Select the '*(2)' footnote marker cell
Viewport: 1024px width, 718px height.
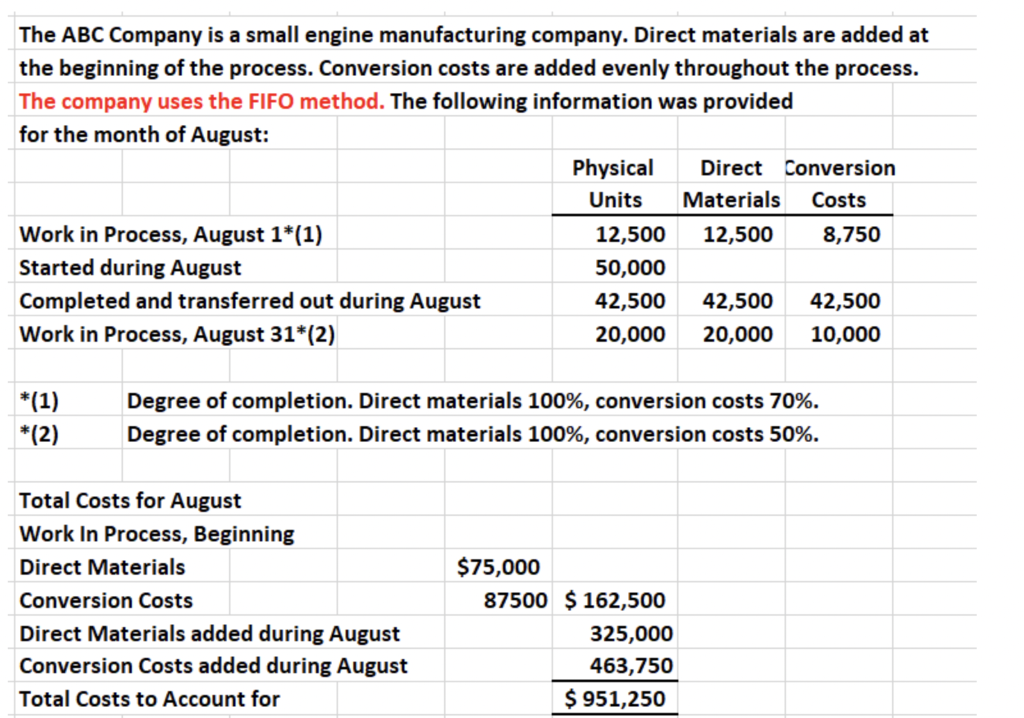pos(39,434)
